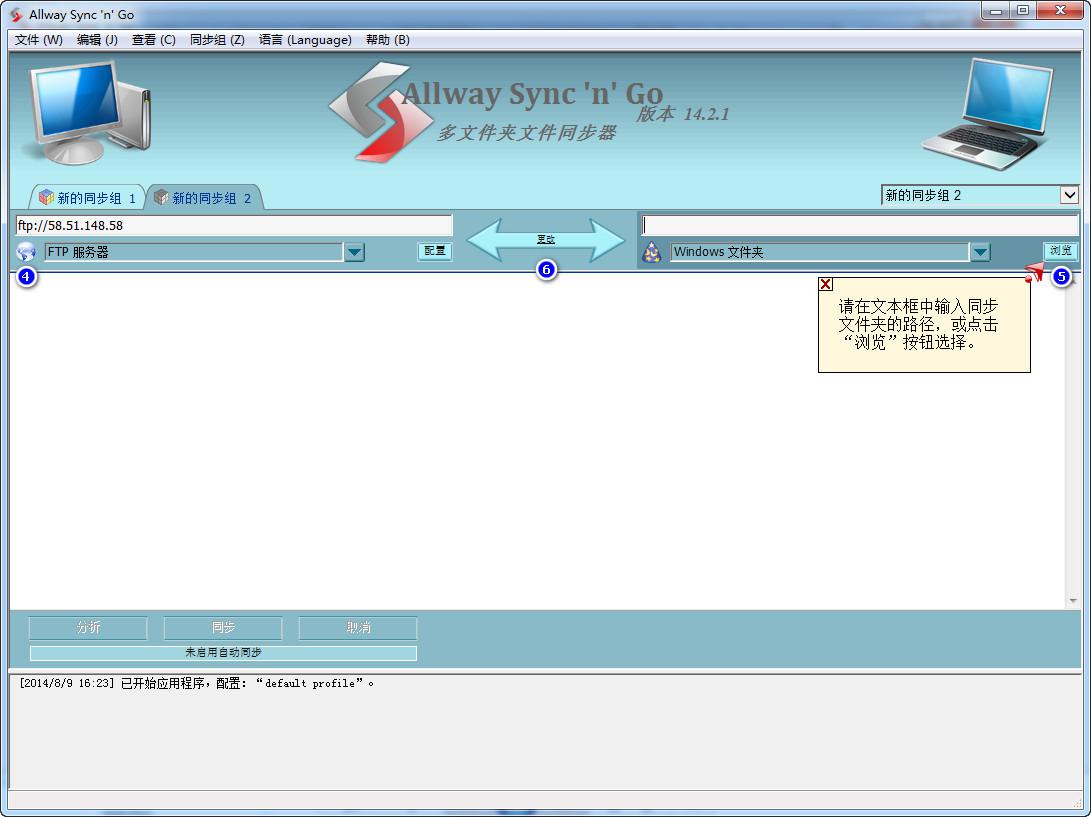The height and width of the screenshot is (817, 1091).
Task: Click the desktop computer image
Action: tap(88, 112)
